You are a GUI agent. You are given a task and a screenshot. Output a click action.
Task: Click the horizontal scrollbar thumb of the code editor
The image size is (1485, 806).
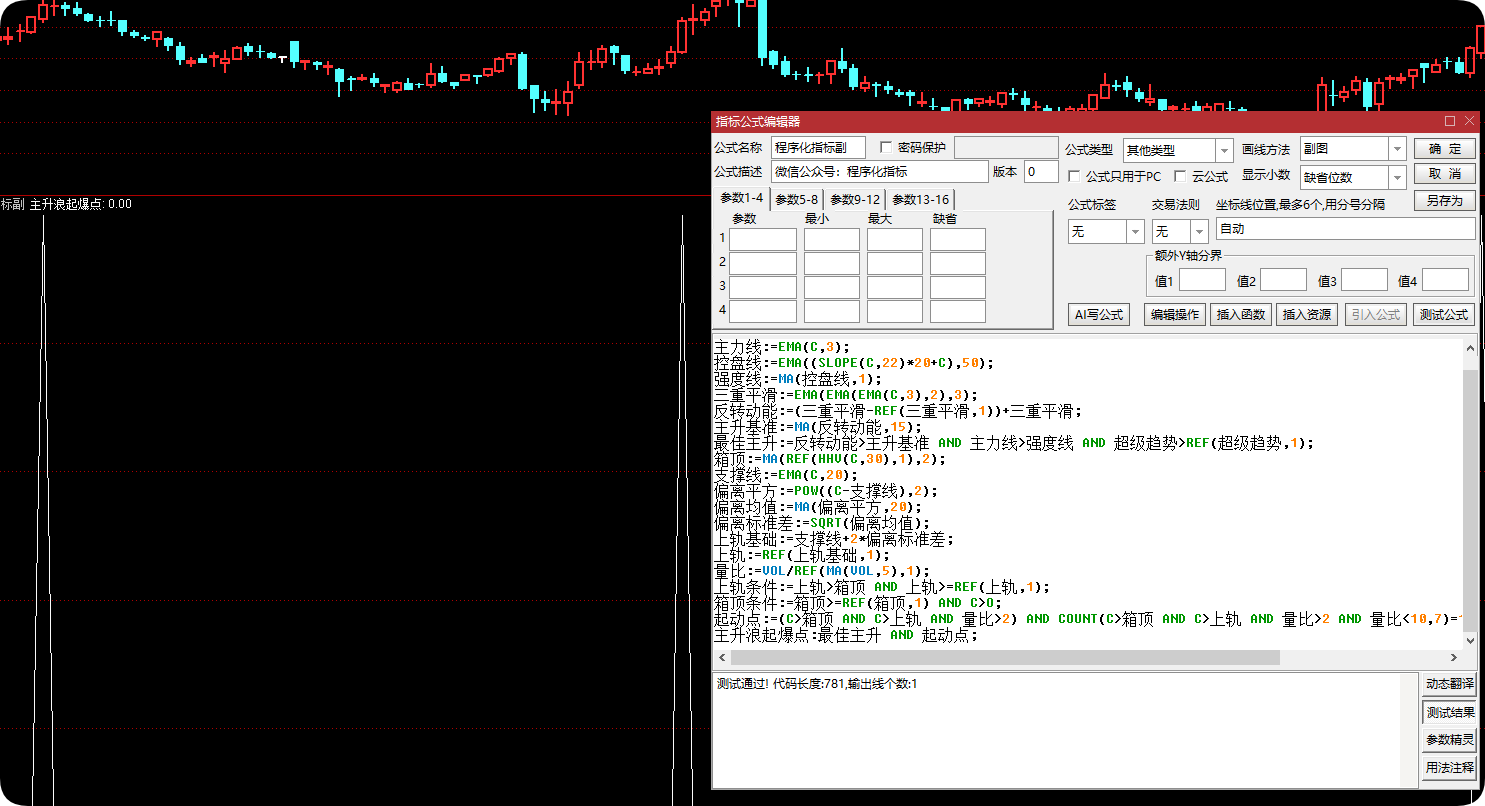(x=1005, y=658)
